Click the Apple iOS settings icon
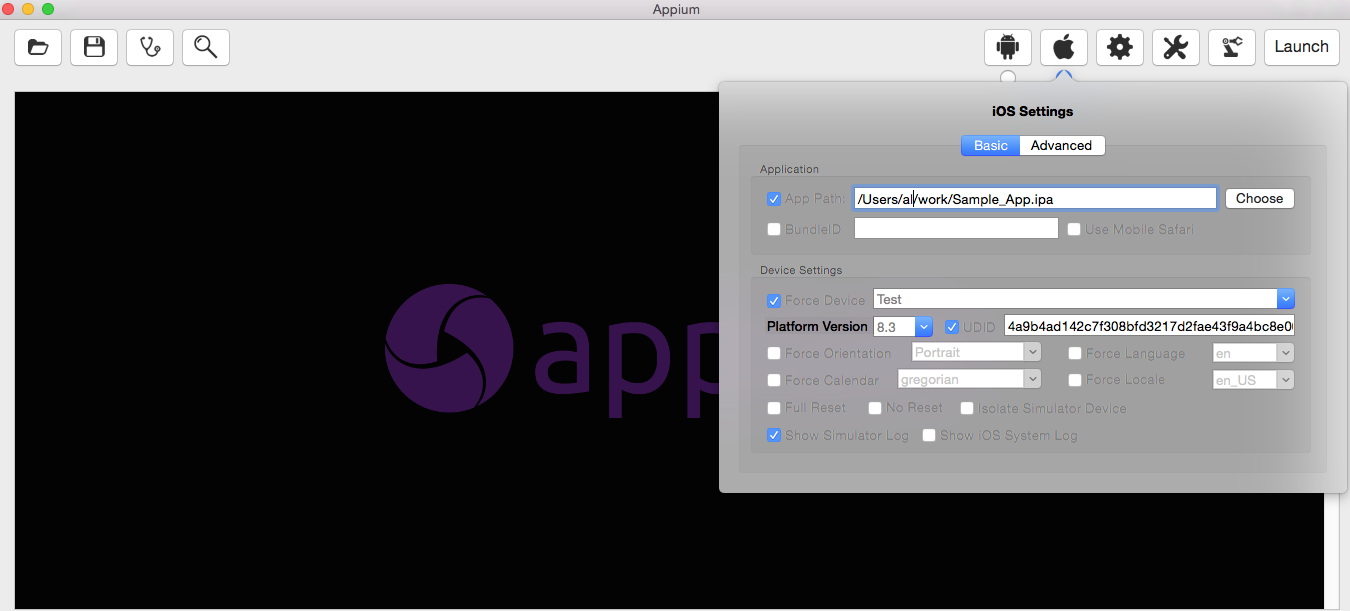Image resolution: width=1350 pixels, height=611 pixels. pyautogui.click(x=1064, y=47)
